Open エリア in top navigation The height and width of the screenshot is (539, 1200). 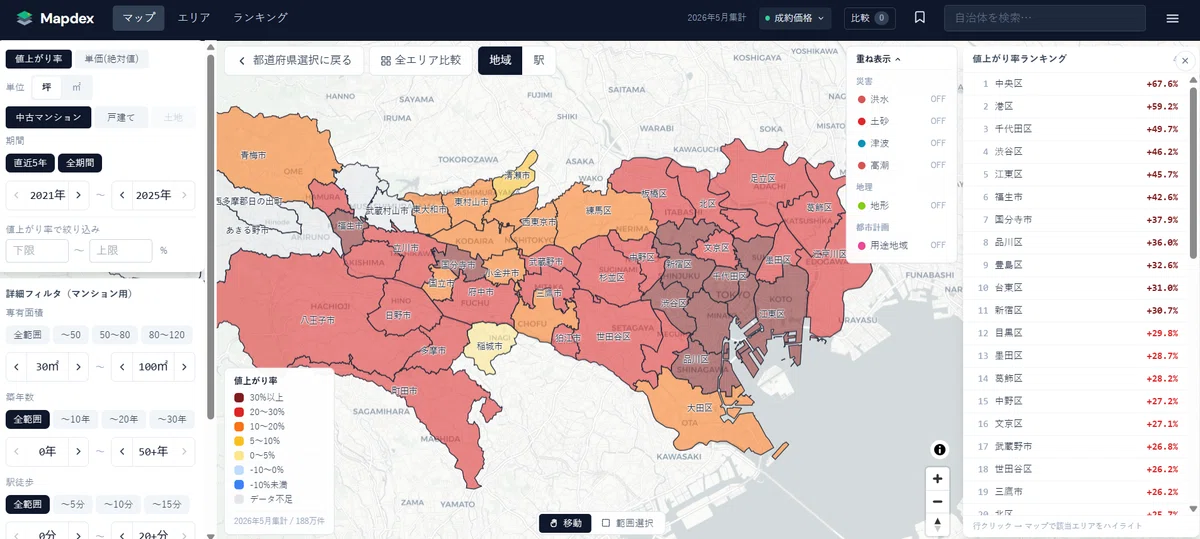[193, 18]
